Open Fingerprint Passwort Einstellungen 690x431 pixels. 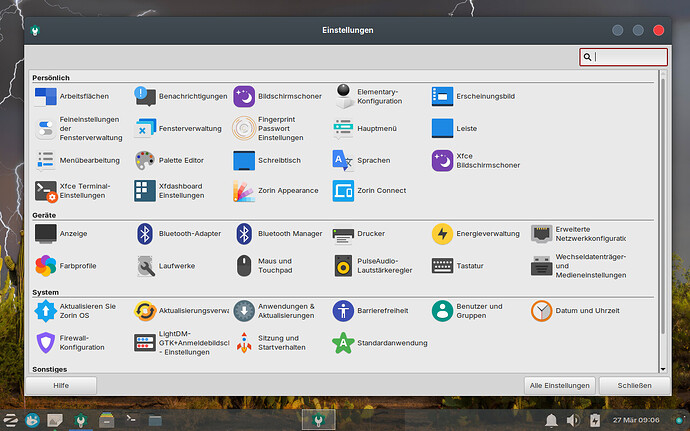[x=268, y=129]
